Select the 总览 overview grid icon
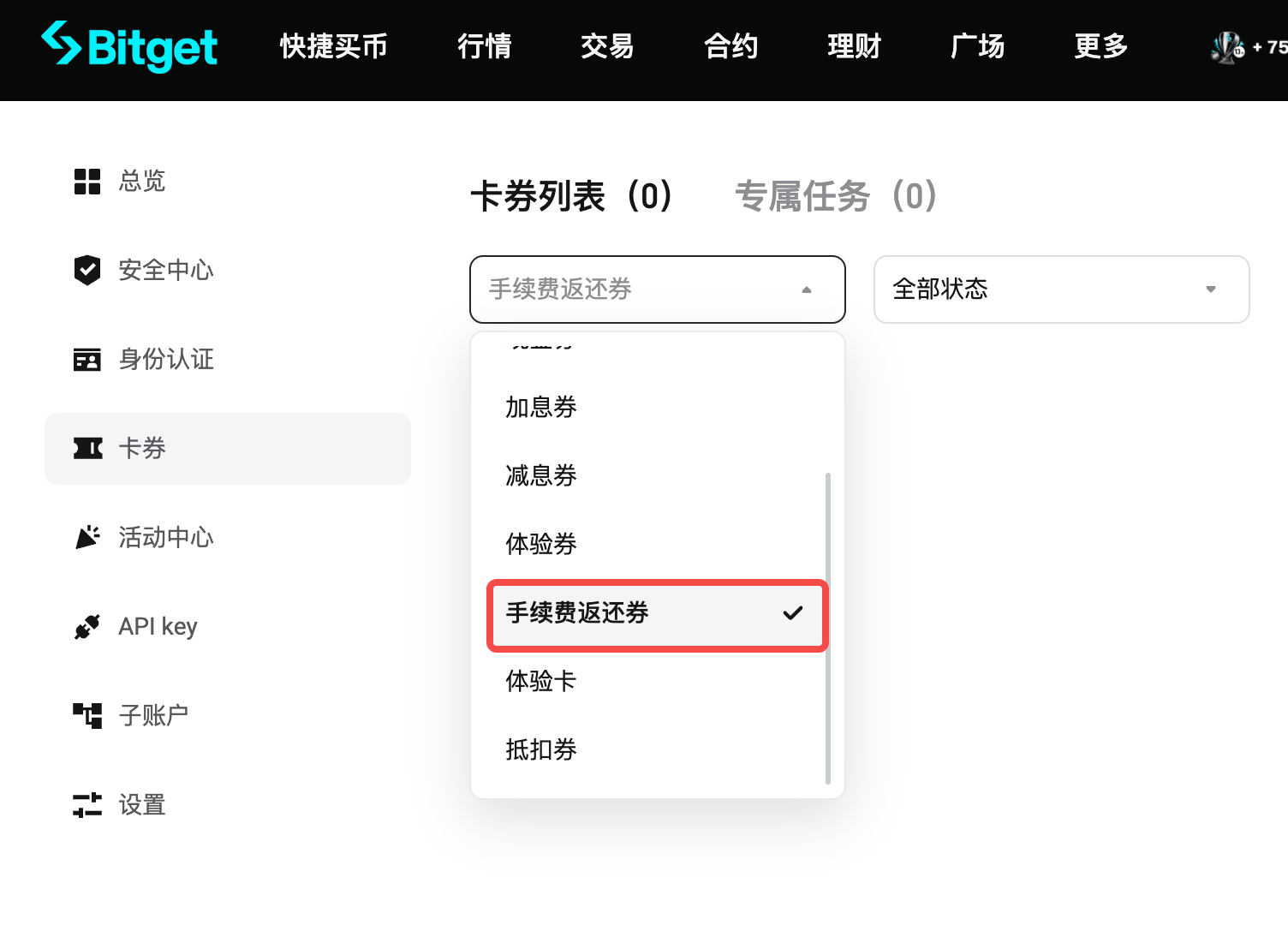This screenshot has height=937, width=1288. 86,181
